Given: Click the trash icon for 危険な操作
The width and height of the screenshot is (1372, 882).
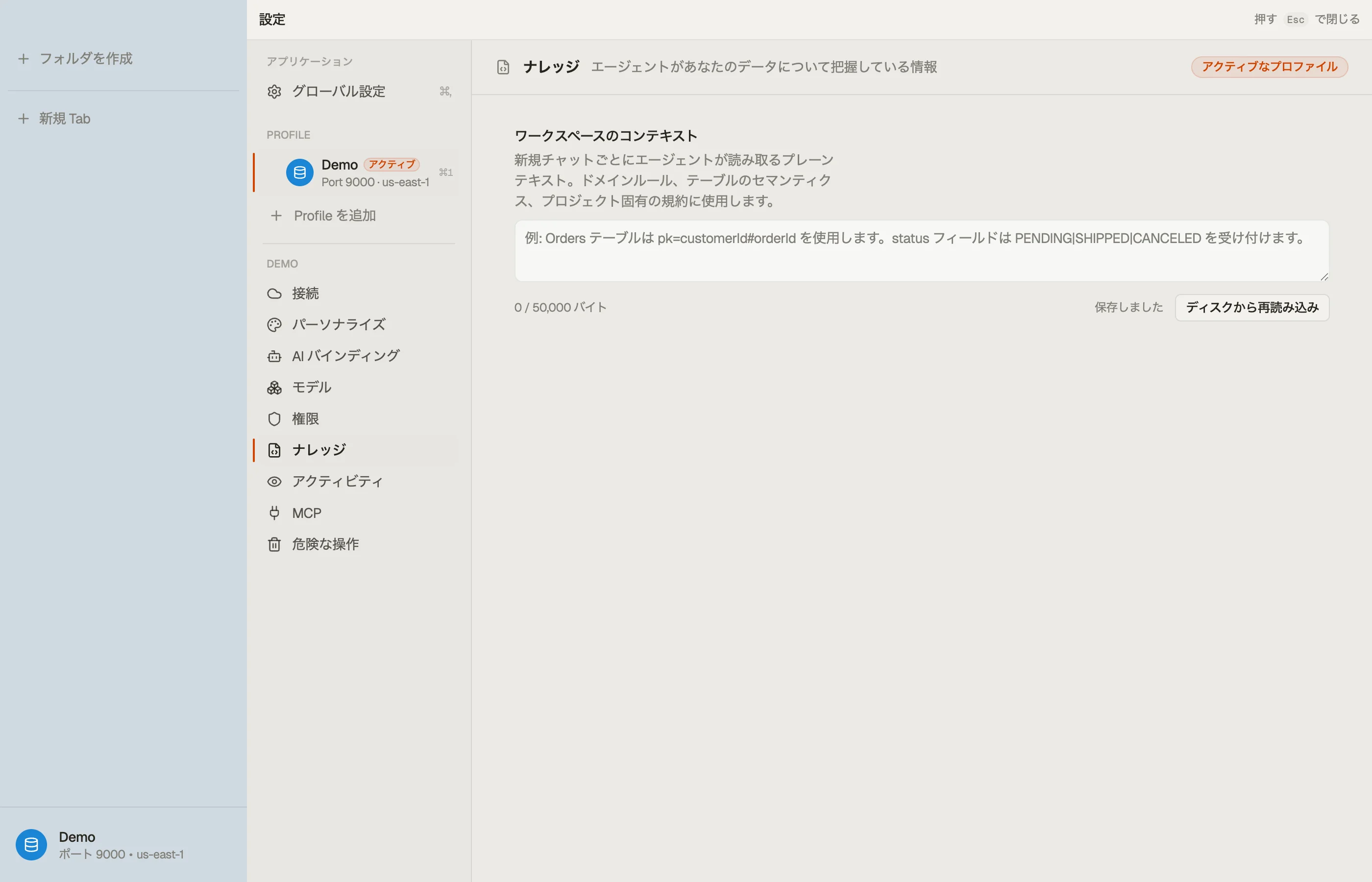Looking at the screenshot, I should tap(274, 544).
